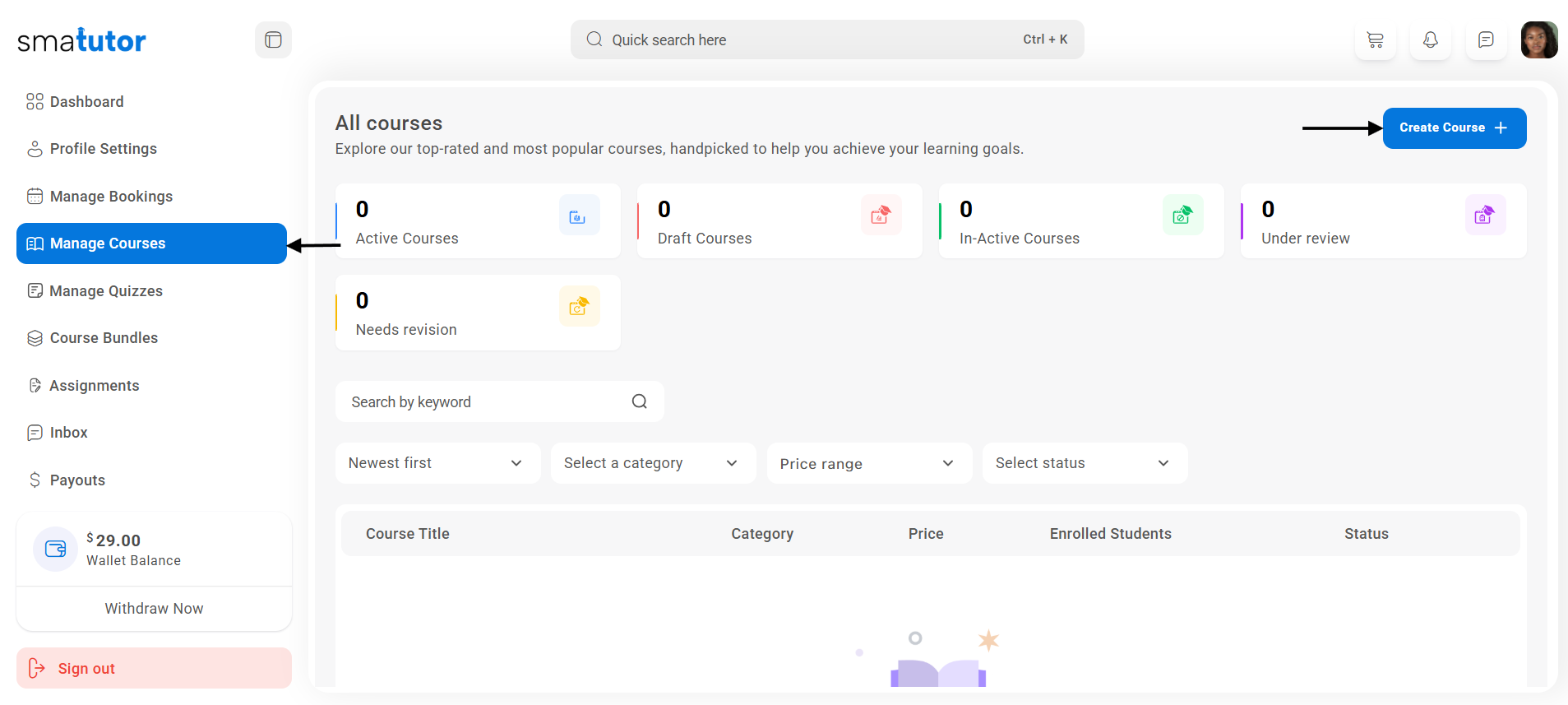Image resolution: width=1568 pixels, height=705 pixels.
Task: Open the notifications bell
Action: pos(1430,39)
